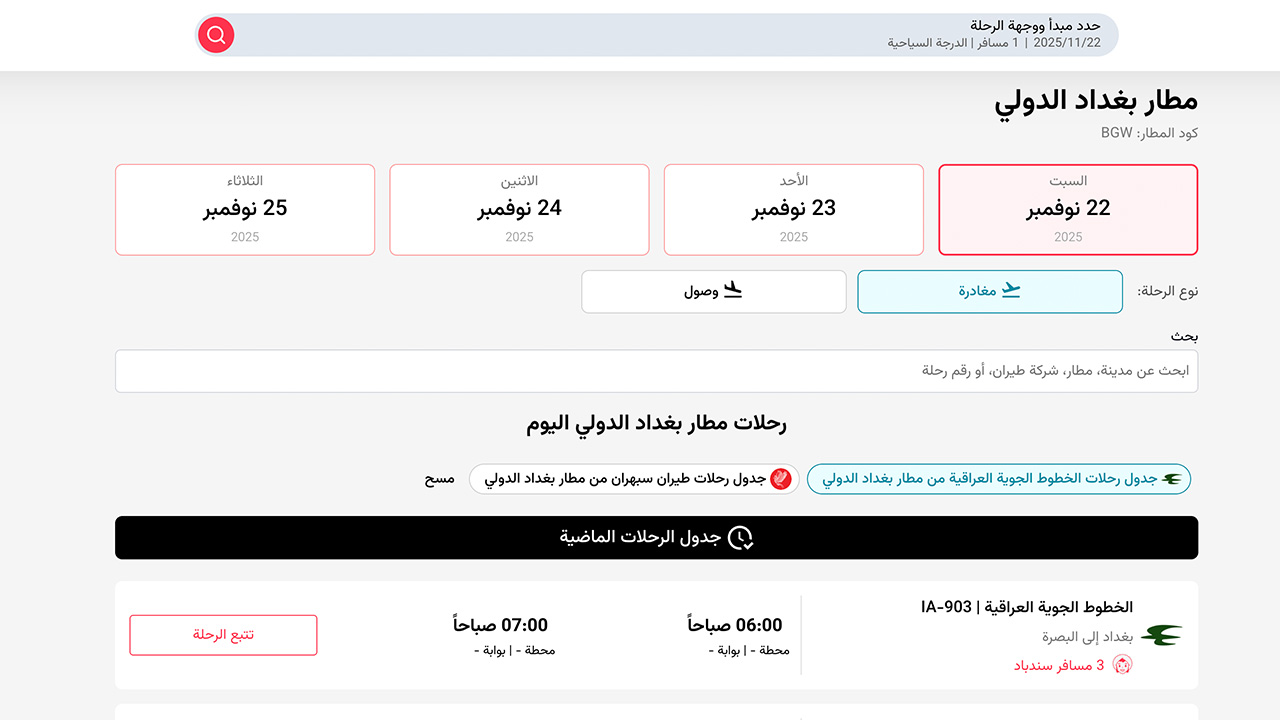The height and width of the screenshot is (720, 1280).
Task: Click the Iraqi Airways logo in filter chip
Action: (x=1172, y=480)
